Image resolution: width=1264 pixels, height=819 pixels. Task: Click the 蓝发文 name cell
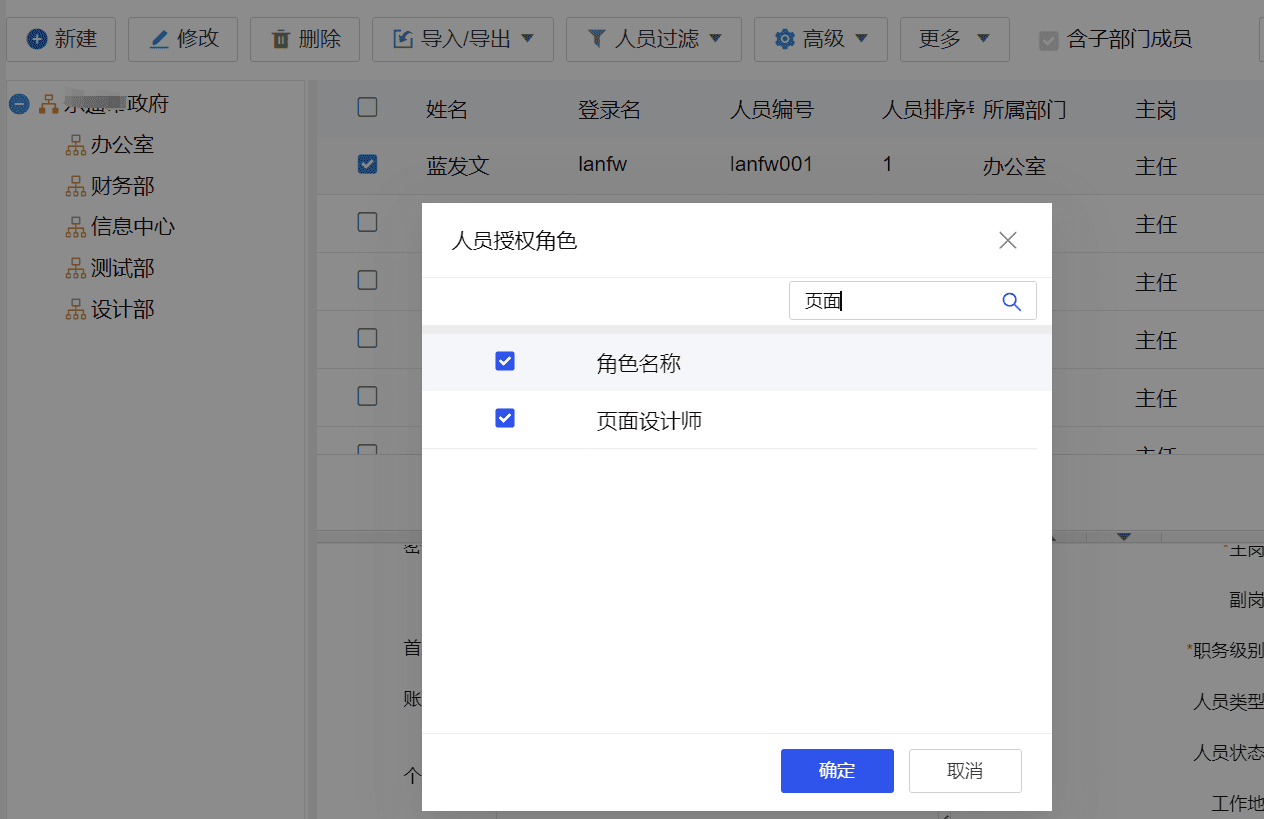tap(458, 166)
